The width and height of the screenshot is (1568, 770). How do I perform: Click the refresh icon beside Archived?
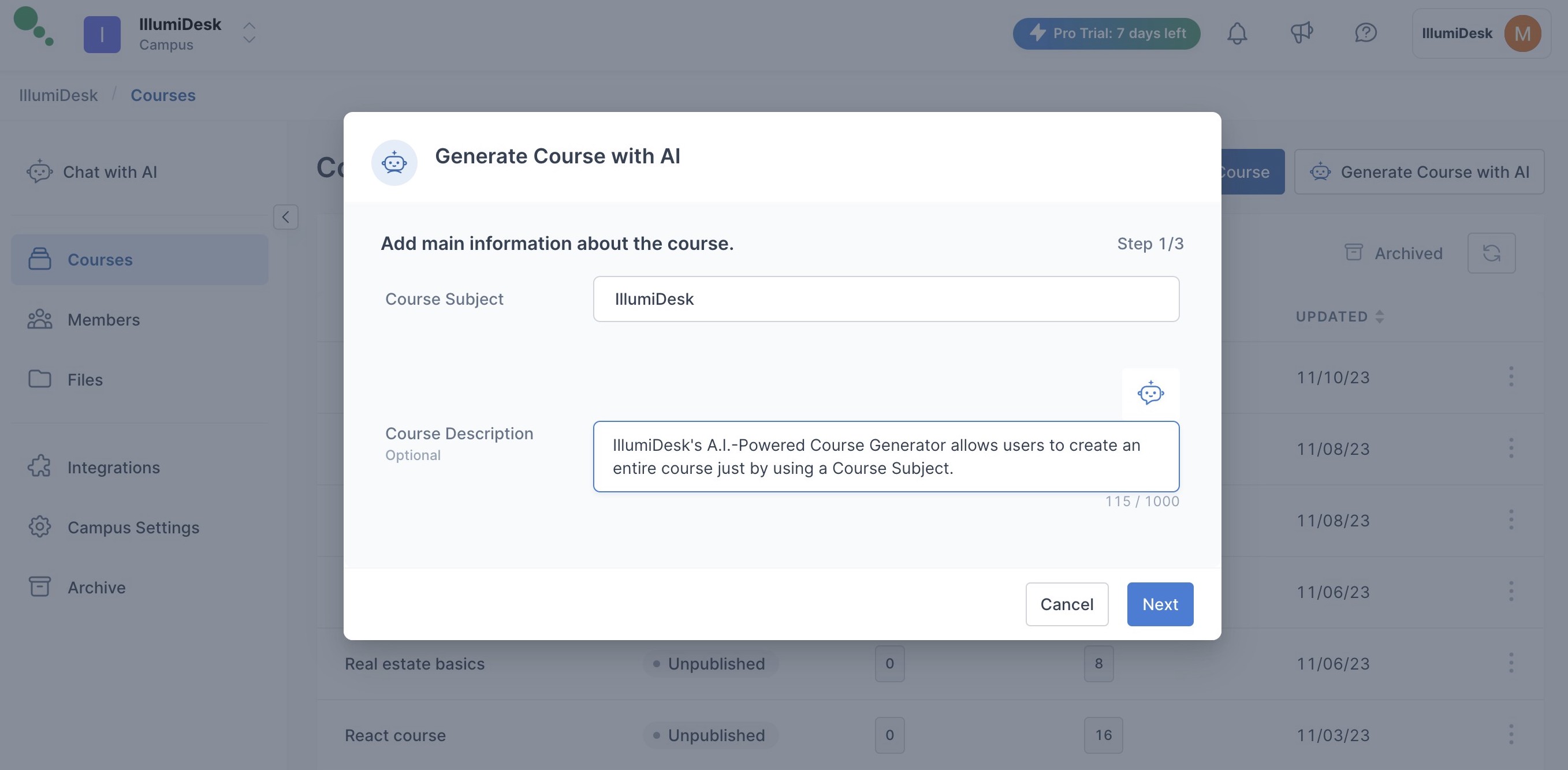click(x=1491, y=252)
